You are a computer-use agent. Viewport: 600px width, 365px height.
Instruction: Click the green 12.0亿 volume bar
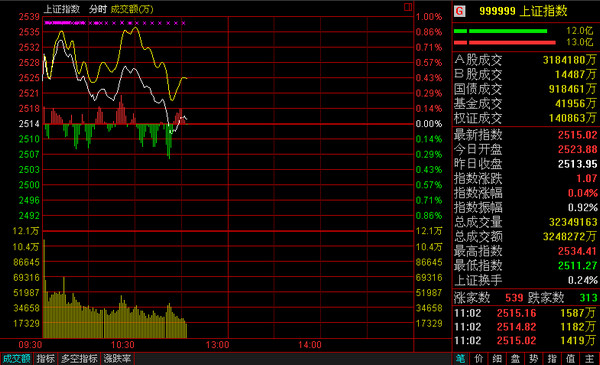pos(501,31)
